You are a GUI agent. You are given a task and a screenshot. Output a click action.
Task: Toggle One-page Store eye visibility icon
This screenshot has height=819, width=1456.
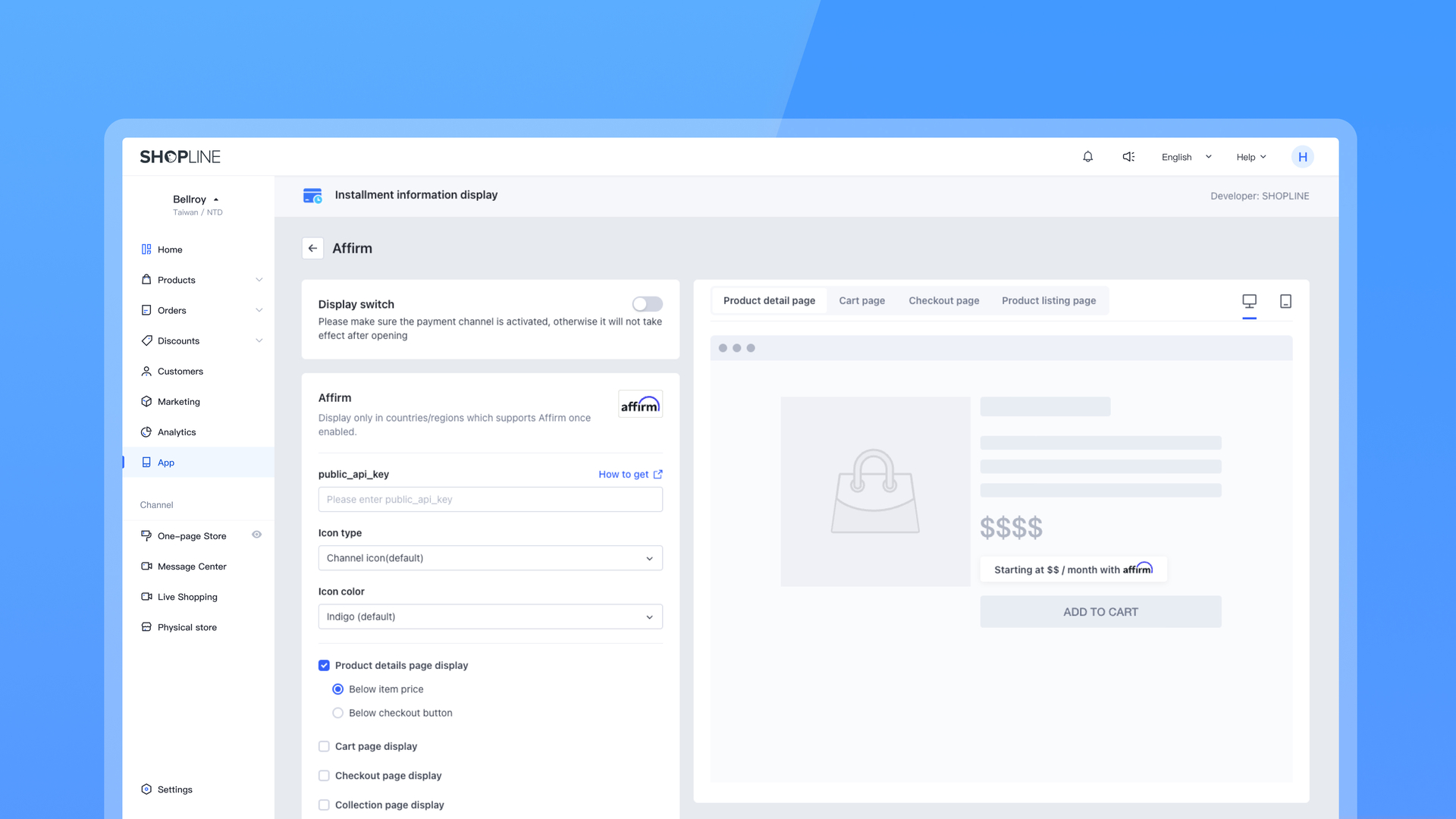tap(256, 535)
